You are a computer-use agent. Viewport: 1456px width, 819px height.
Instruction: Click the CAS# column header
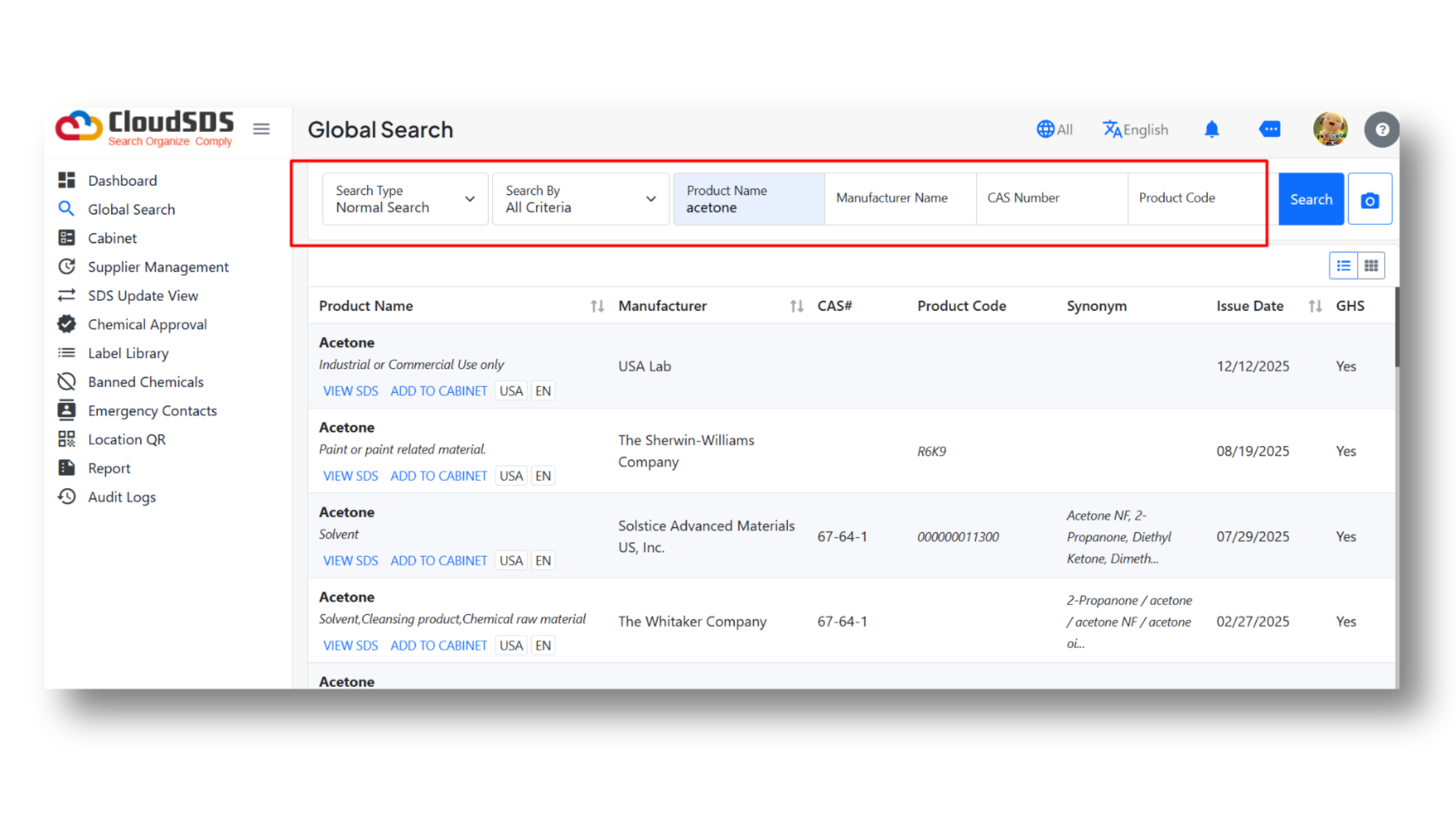834,306
